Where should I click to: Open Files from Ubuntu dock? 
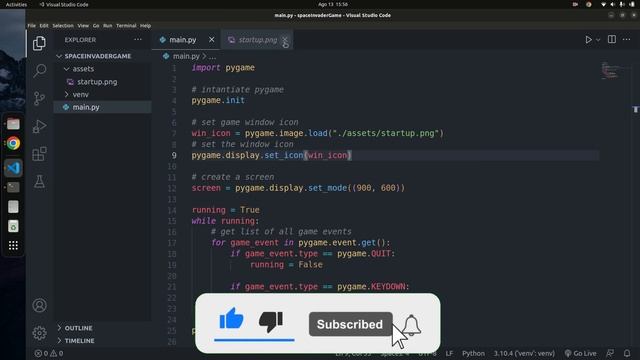pyautogui.click(x=13, y=124)
